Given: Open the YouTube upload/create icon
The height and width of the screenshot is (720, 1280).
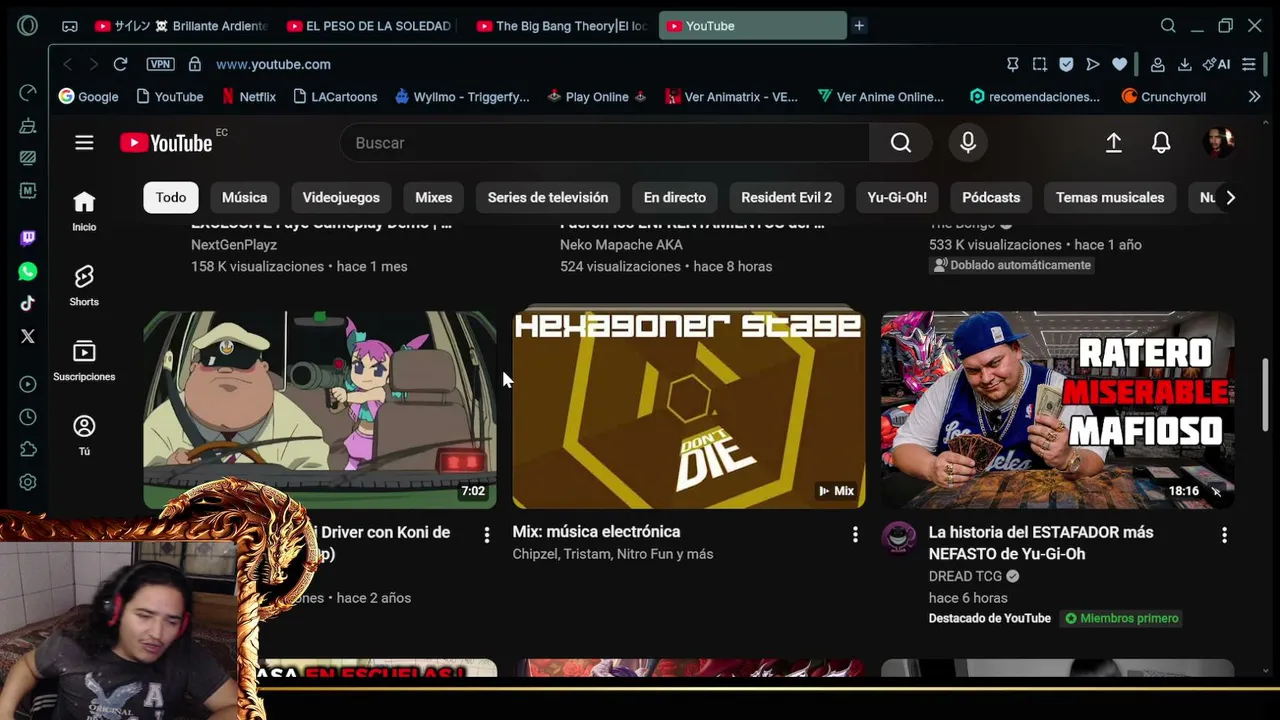Looking at the screenshot, I should (x=1113, y=143).
